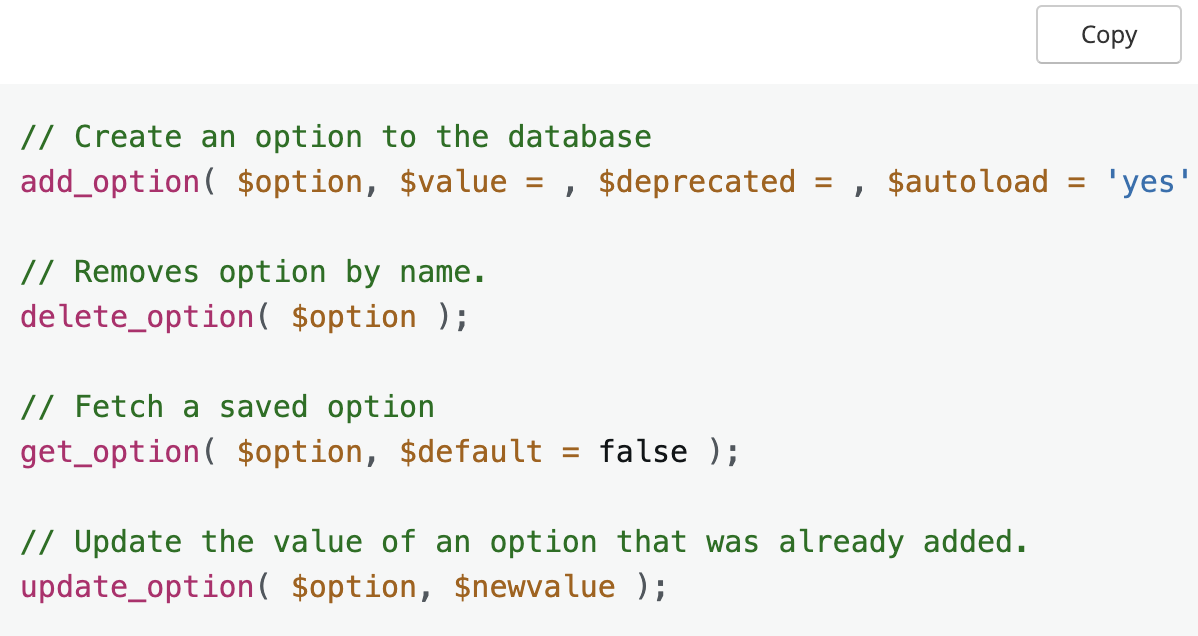Click the get_option function name
Viewport: 1198px width, 636px height.
click(110, 452)
